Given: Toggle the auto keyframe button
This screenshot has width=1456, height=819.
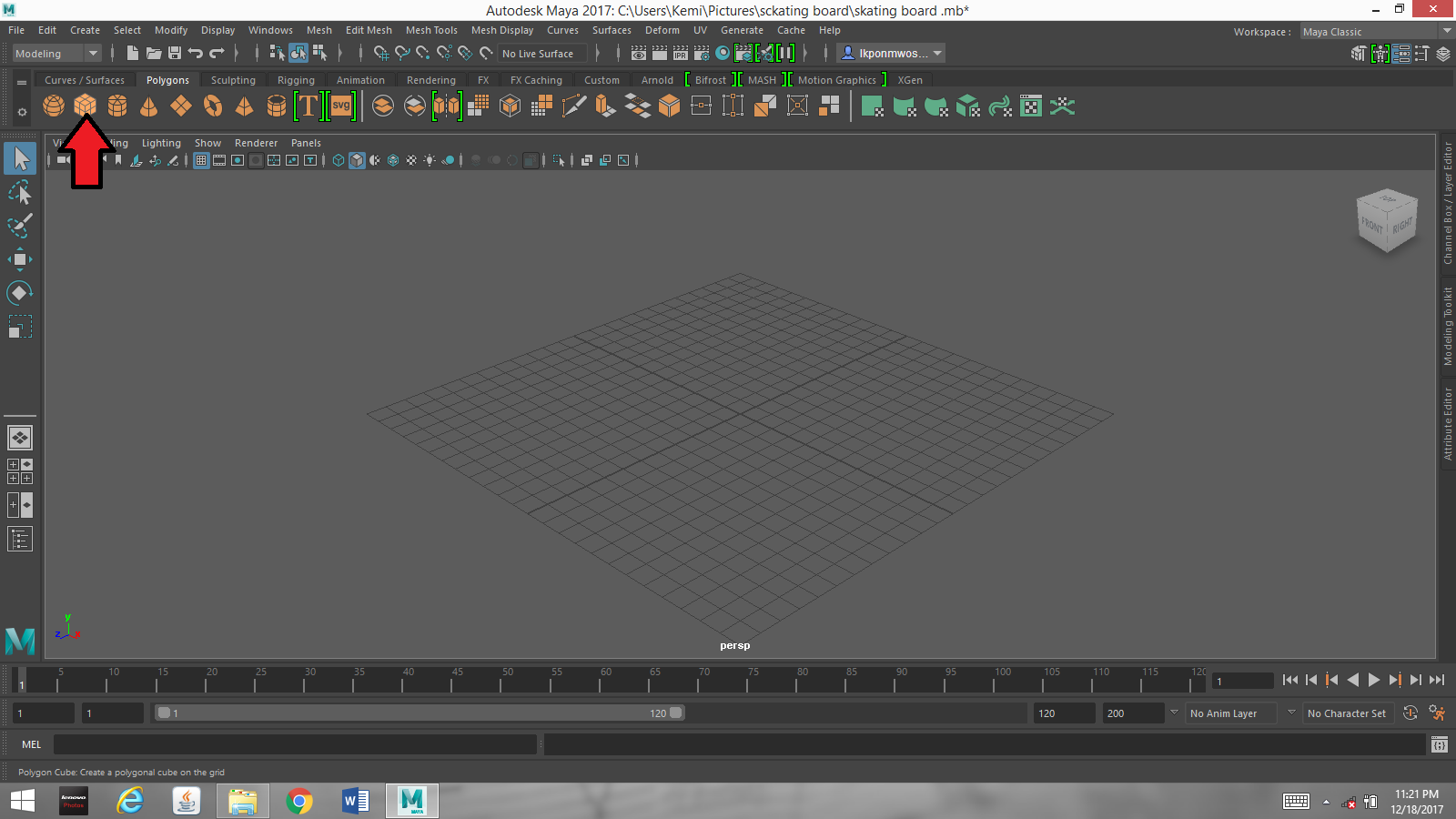Looking at the screenshot, I should (x=1410, y=713).
